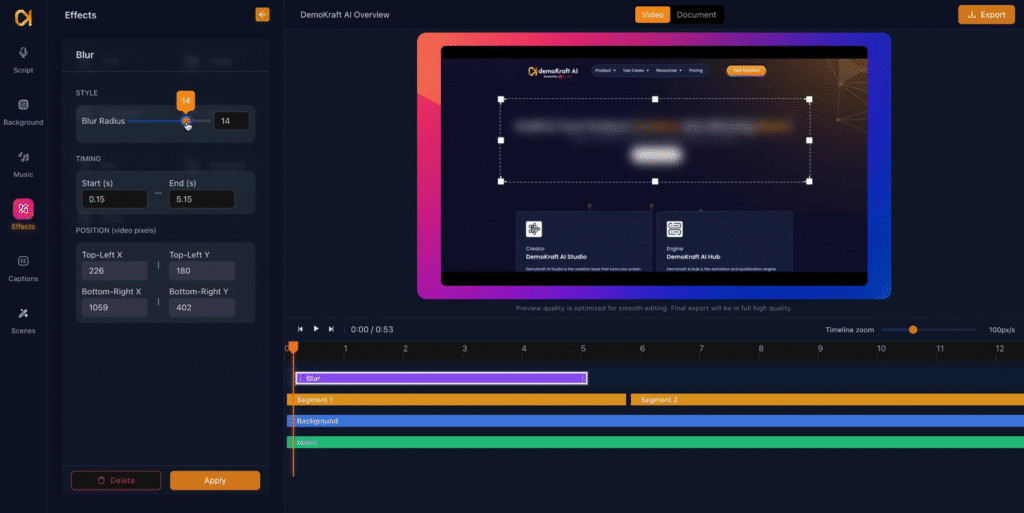Image resolution: width=1024 pixels, height=513 pixels.
Task: Click the Timeline zoom slider handle
Action: tap(912, 329)
